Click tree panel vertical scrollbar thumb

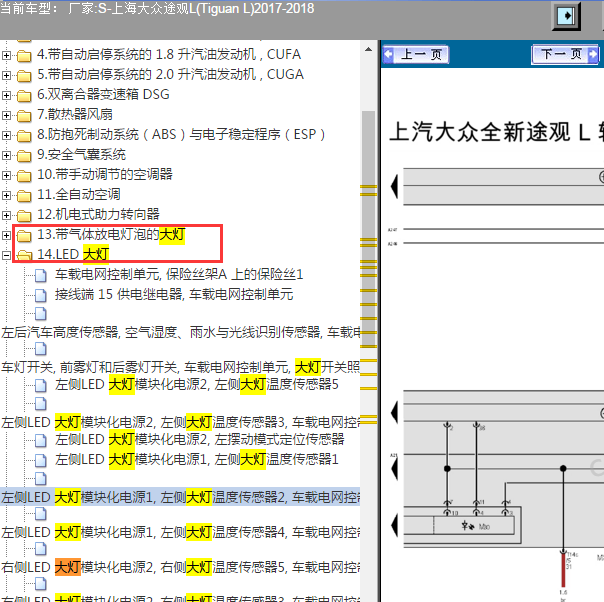[368, 229]
